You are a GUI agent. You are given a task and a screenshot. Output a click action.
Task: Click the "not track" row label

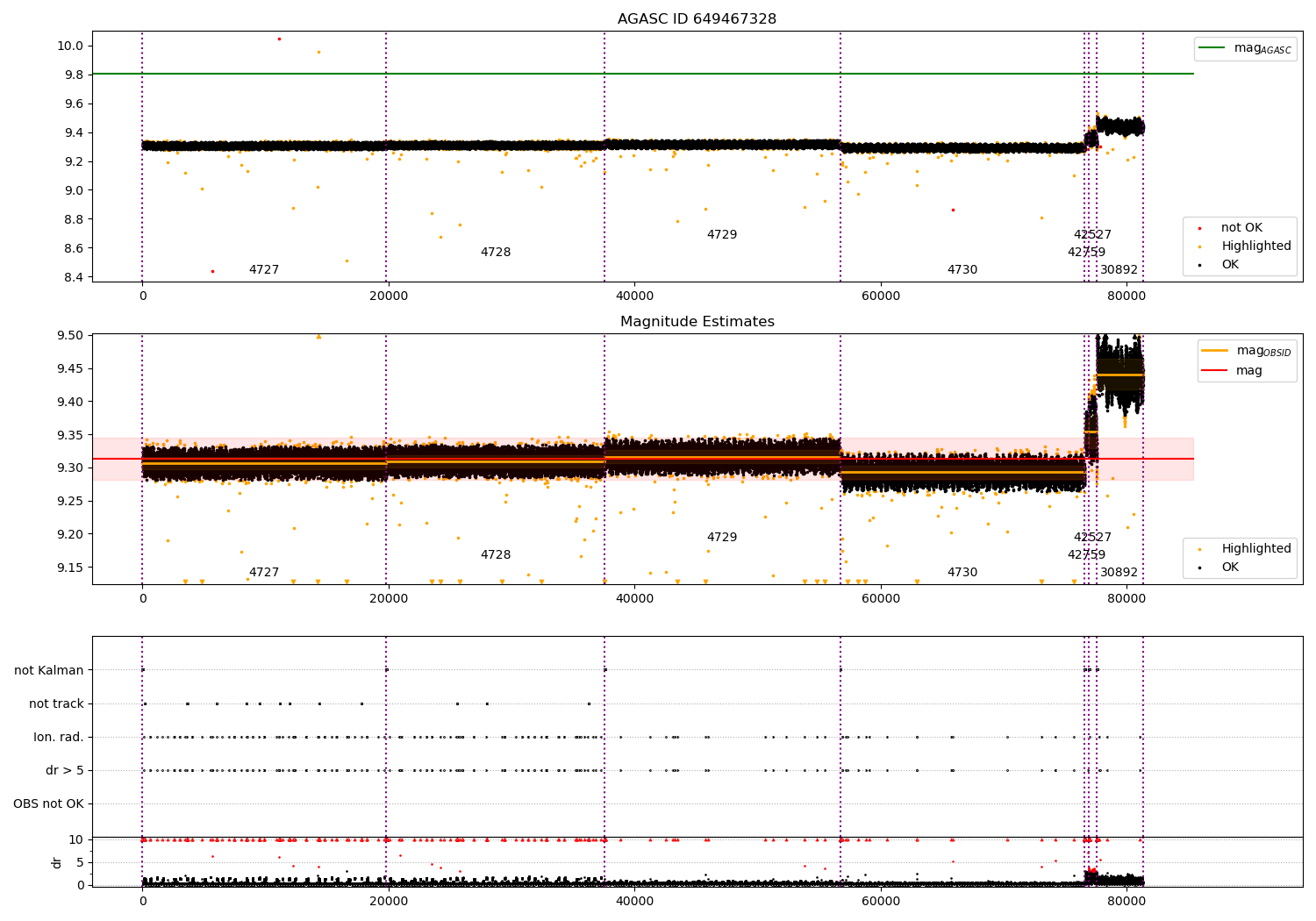point(56,704)
